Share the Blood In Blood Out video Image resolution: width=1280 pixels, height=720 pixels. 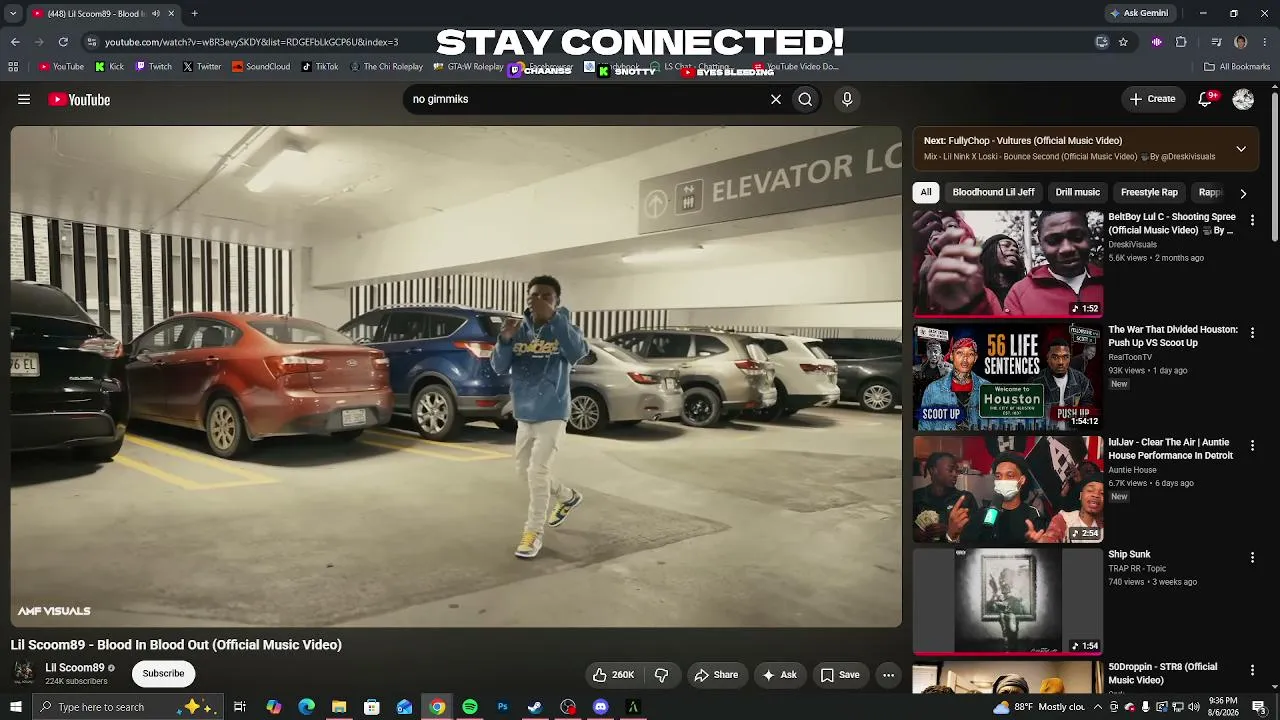point(716,675)
